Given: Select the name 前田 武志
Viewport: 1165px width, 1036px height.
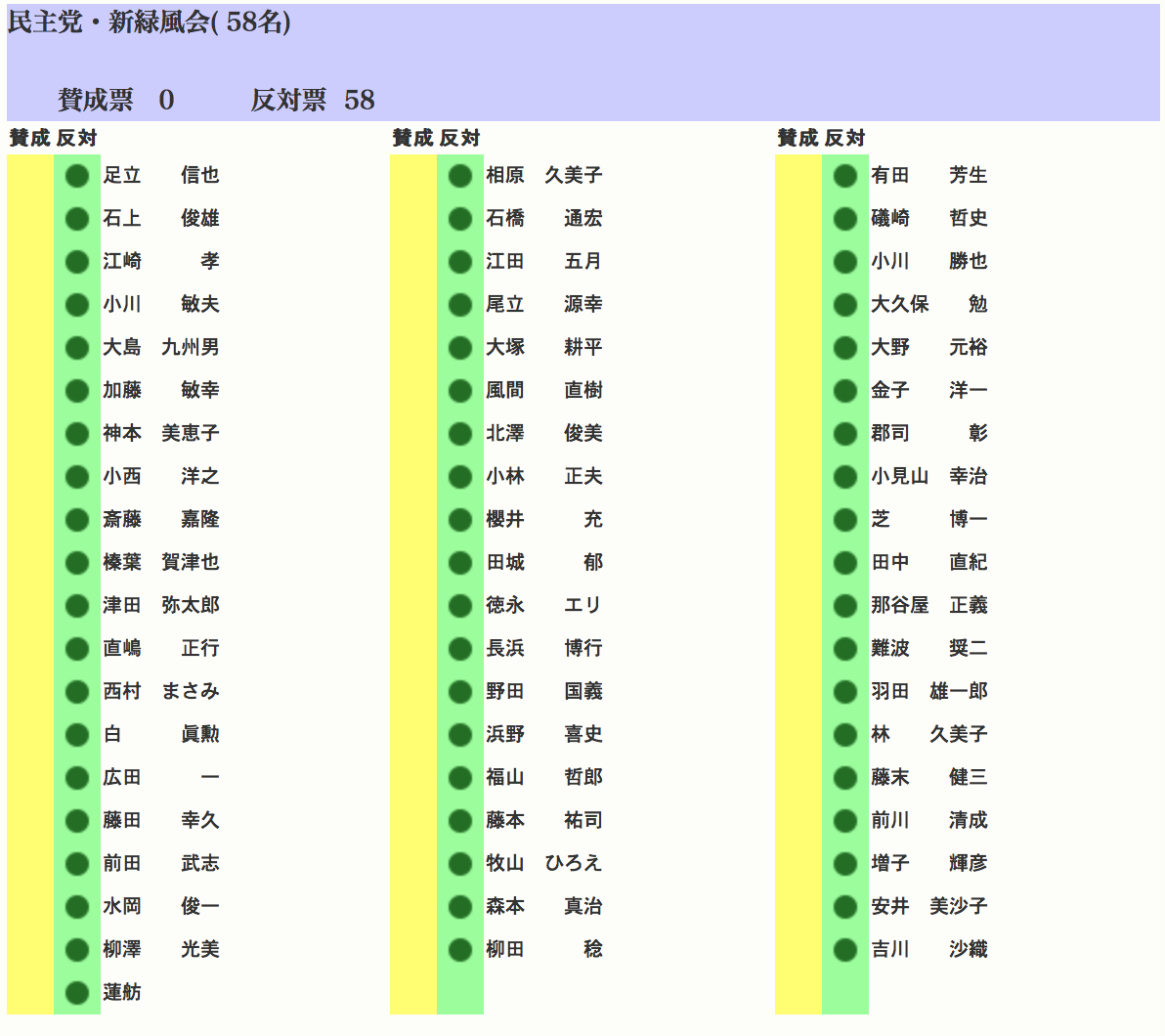Looking at the screenshot, I should pos(161,864).
